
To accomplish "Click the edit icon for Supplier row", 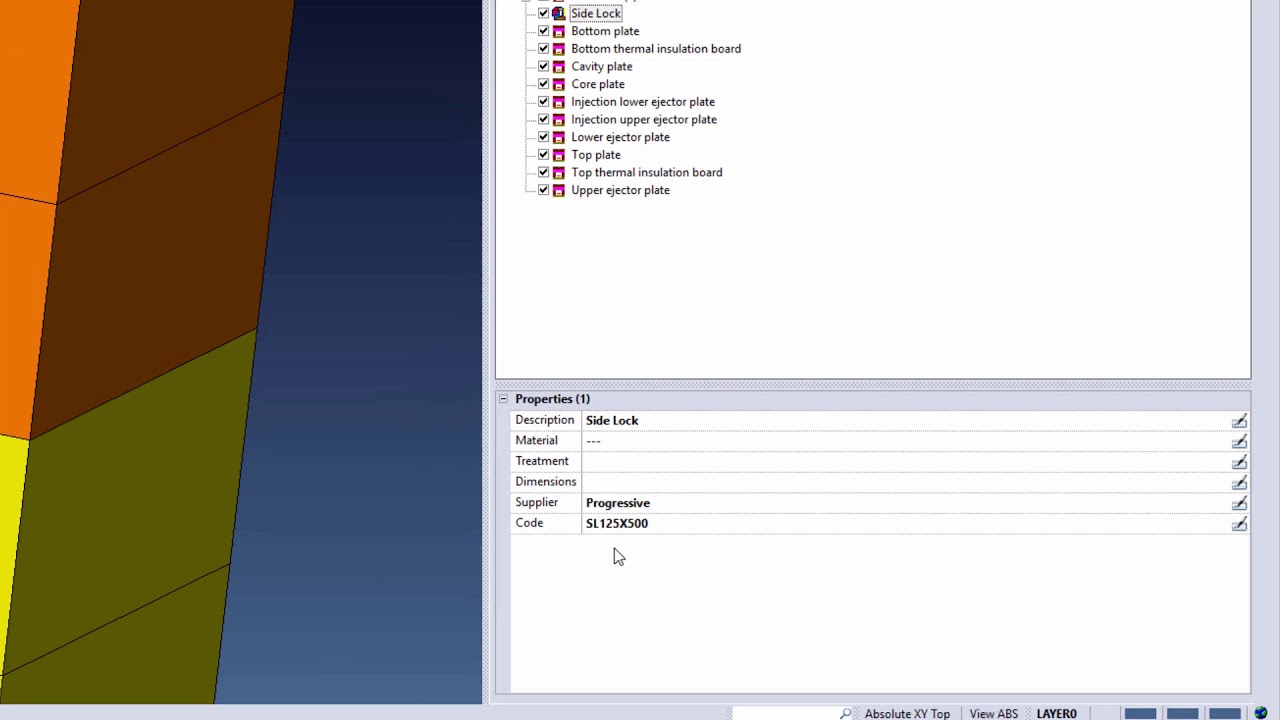I will tap(1239, 503).
